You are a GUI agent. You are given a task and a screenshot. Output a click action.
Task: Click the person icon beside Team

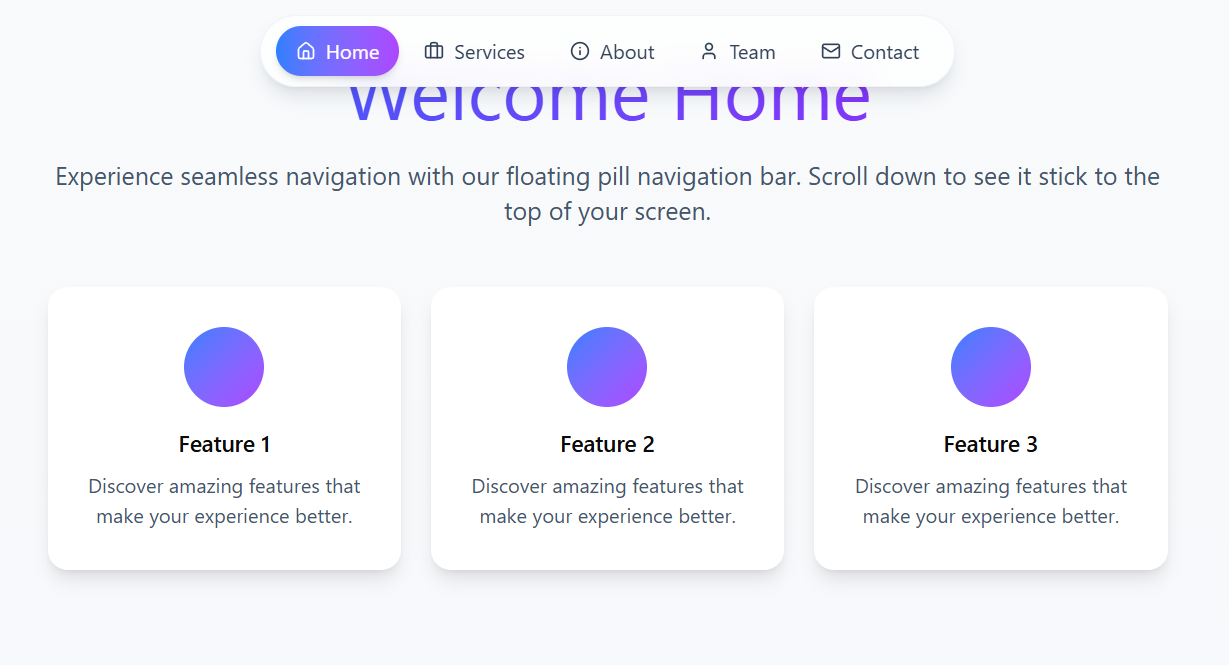(x=709, y=51)
